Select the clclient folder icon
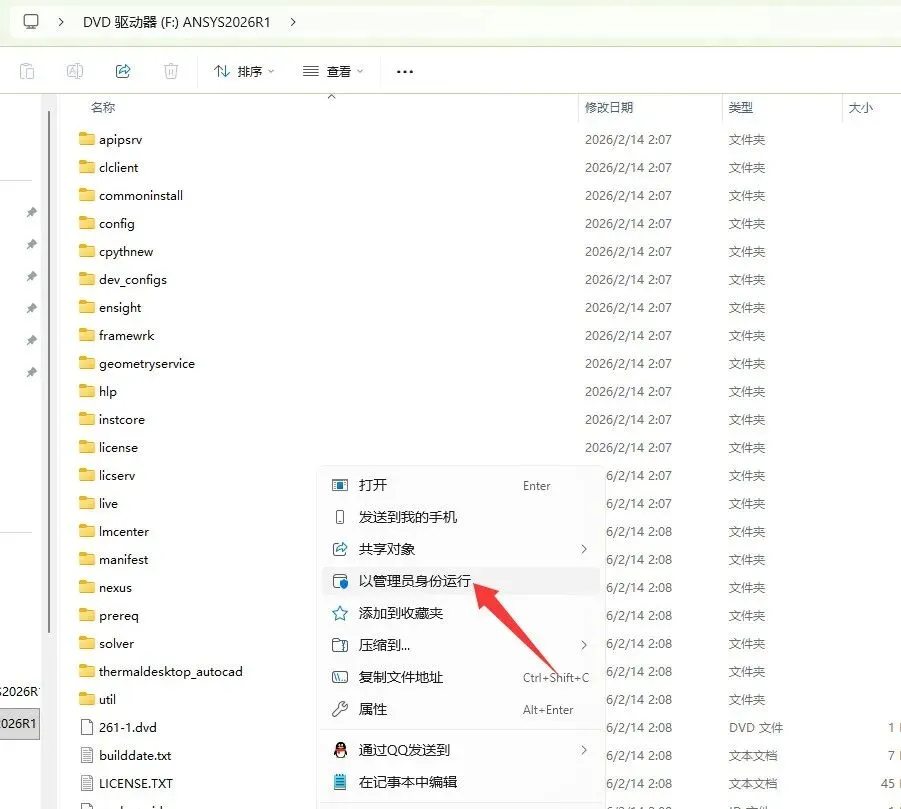Screen dimensions: 901x809 click(x=87, y=167)
